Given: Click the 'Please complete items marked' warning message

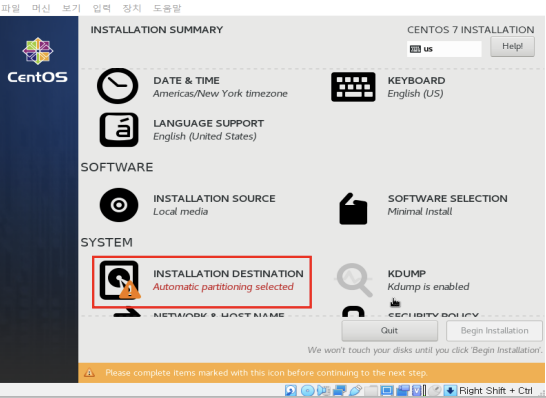Looking at the screenshot, I should coord(266,373).
